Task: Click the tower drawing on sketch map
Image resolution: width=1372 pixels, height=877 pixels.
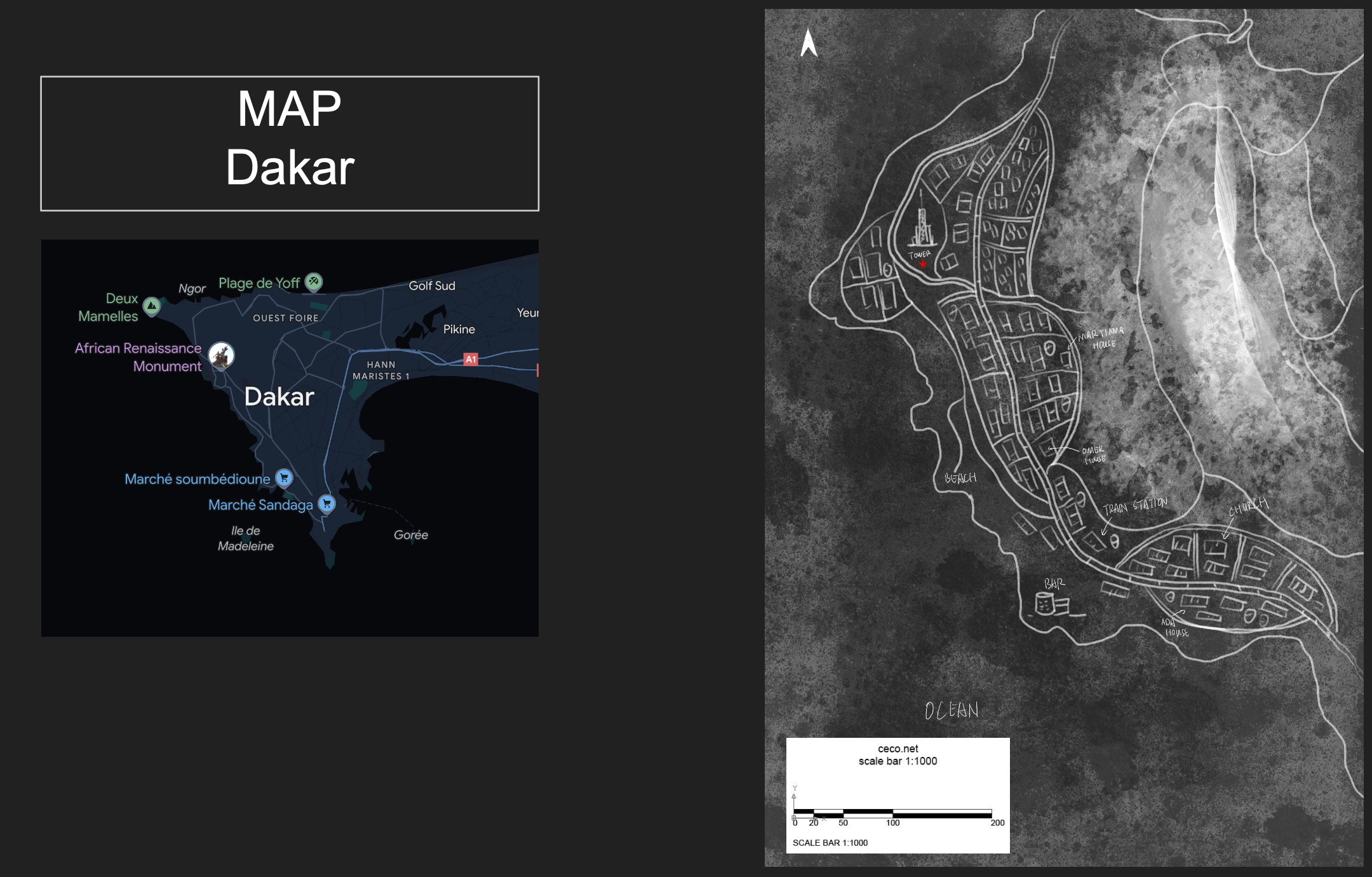Action: (922, 222)
